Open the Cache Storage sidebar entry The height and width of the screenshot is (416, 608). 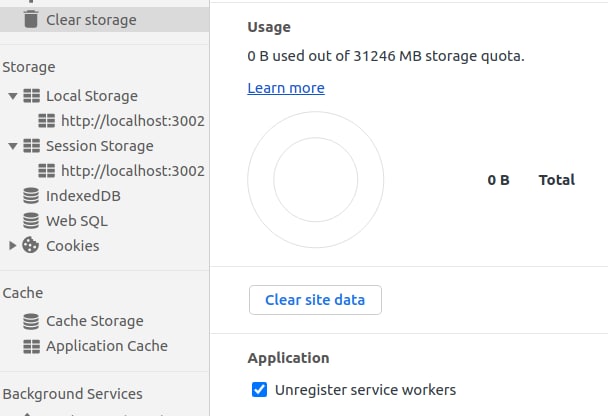click(94, 321)
